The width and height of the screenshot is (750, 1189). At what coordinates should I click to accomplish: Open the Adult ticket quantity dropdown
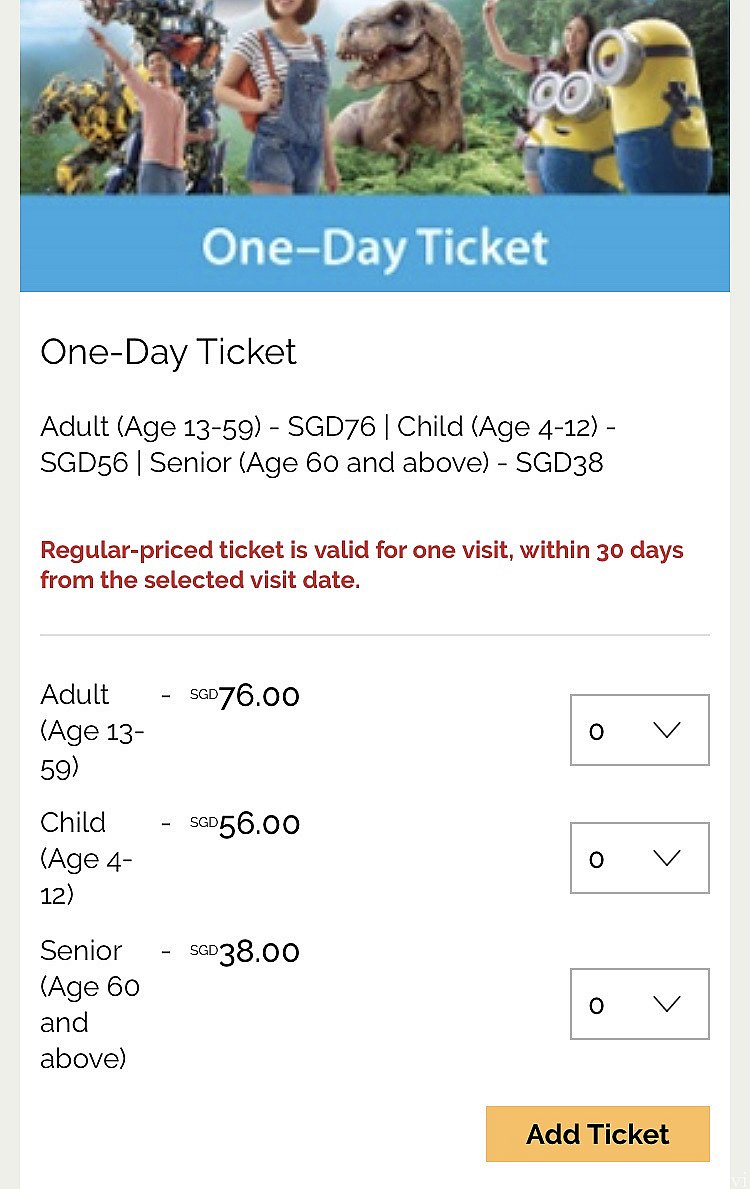(x=639, y=729)
